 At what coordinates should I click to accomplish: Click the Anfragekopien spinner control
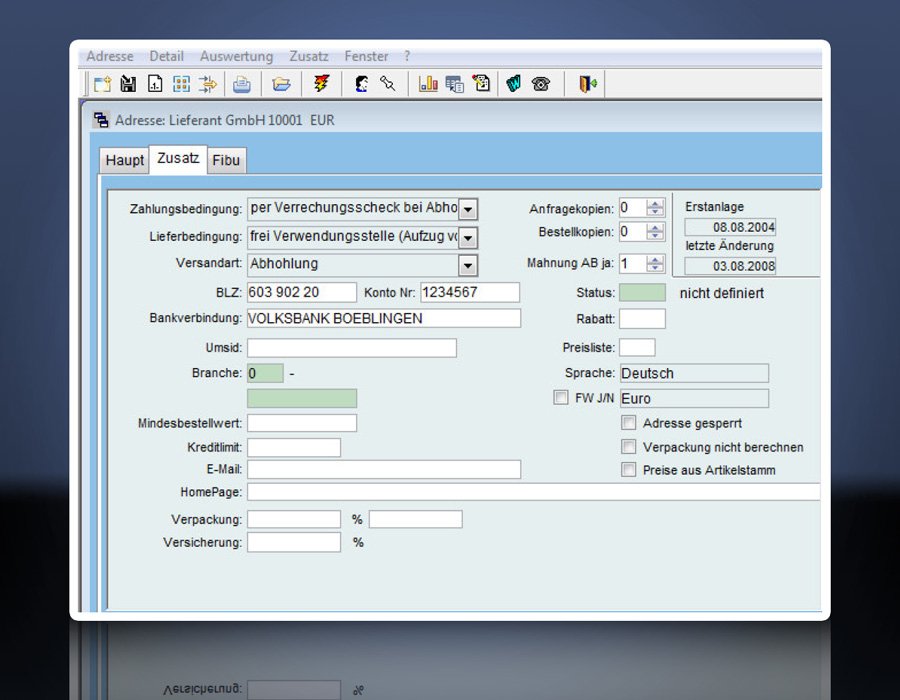[x=655, y=208]
